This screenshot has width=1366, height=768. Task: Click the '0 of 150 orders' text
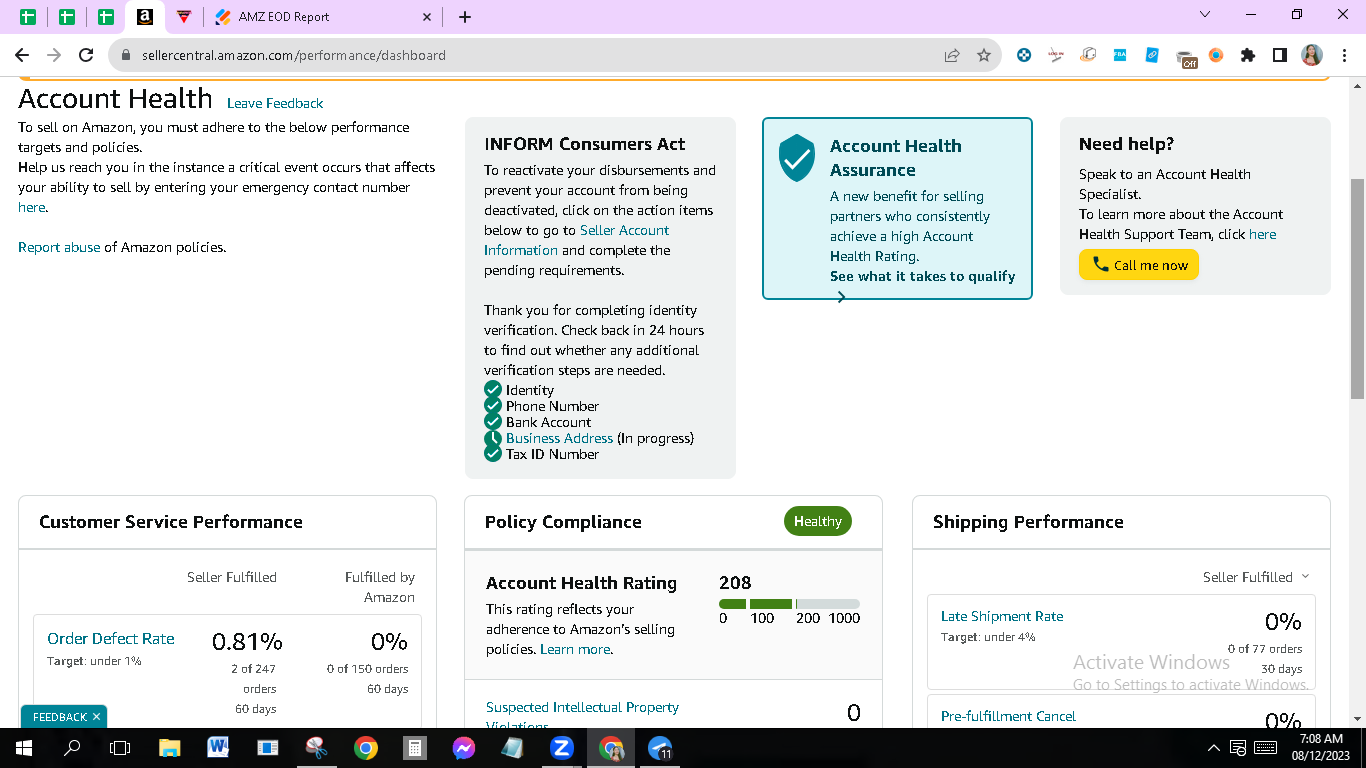click(x=367, y=669)
